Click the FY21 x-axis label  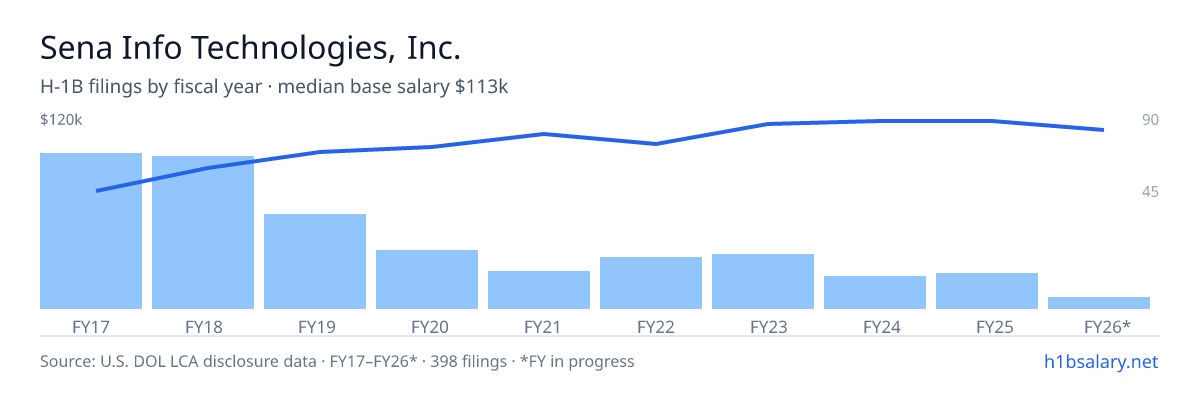click(539, 327)
